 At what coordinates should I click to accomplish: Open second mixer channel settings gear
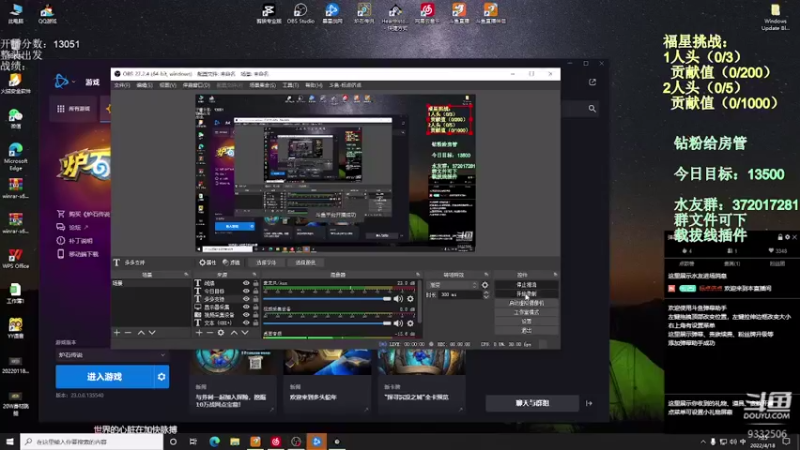(410, 323)
